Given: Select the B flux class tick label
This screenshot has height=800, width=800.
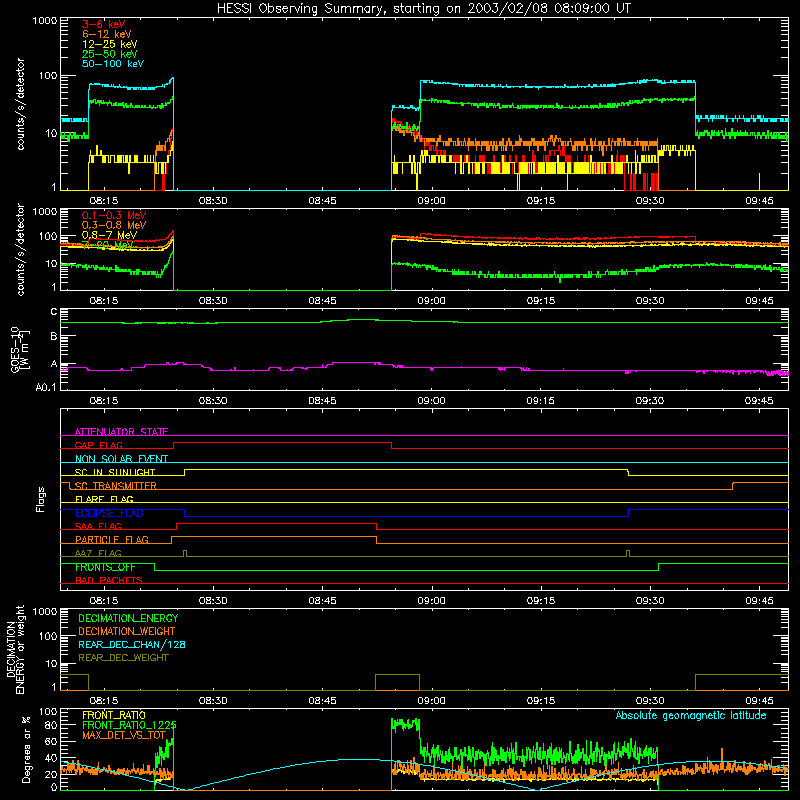Looking at the screenshot, I should pos(54,336).
